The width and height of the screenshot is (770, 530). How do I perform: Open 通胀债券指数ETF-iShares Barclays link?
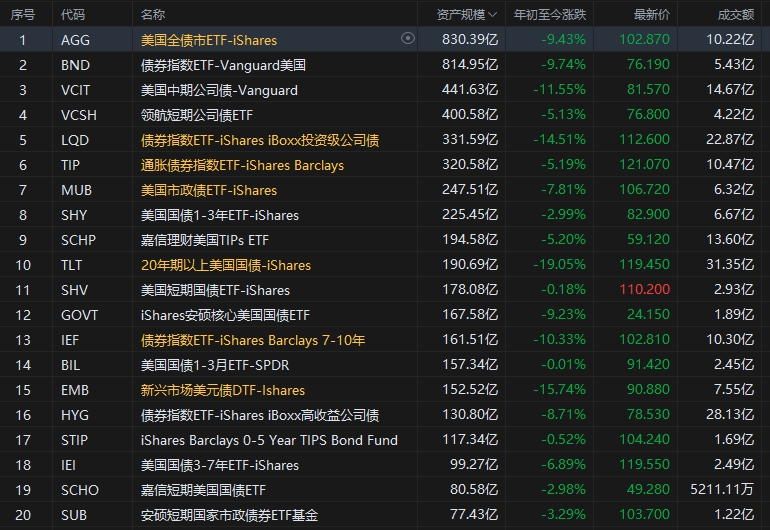pos(242,165)
